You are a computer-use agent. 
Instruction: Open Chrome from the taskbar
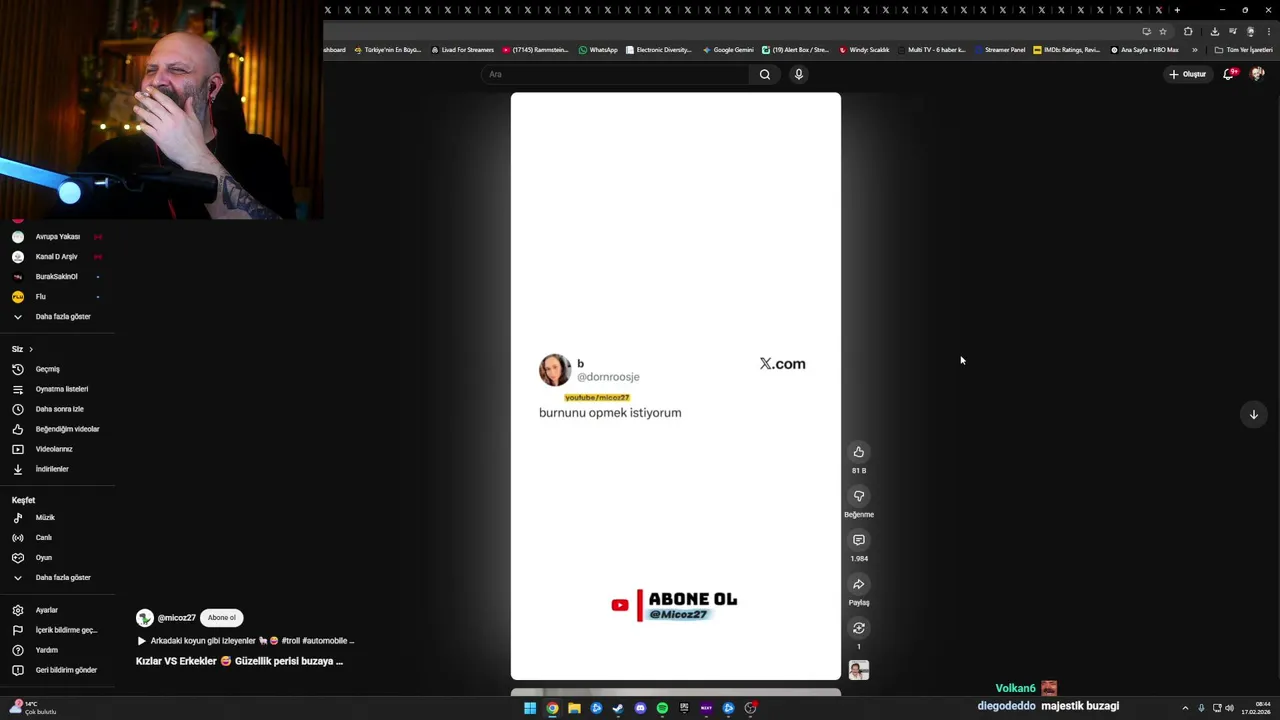552,708
